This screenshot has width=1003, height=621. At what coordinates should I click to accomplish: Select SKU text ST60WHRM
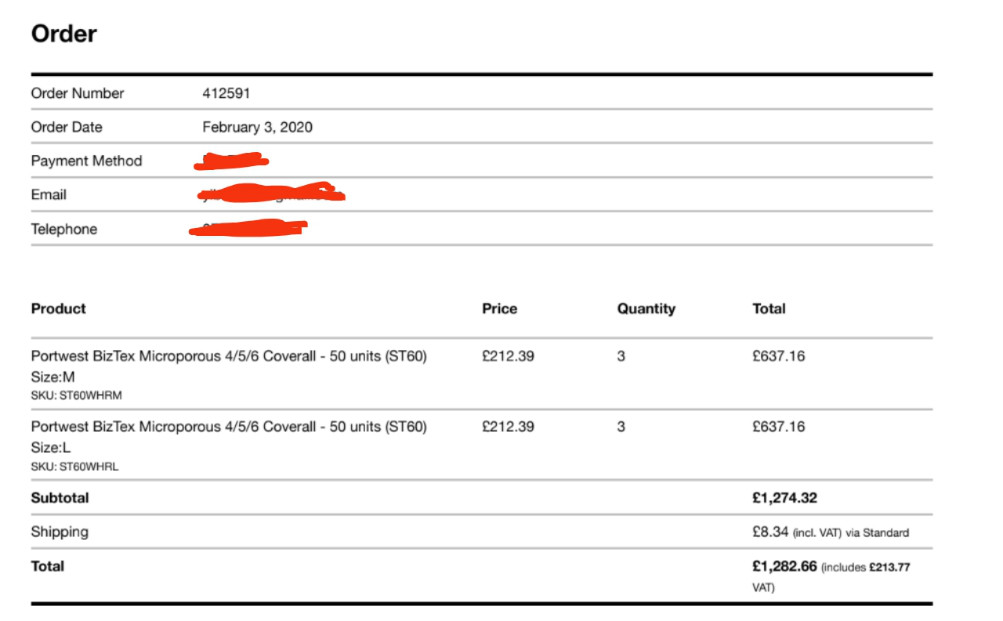point(76,395)
